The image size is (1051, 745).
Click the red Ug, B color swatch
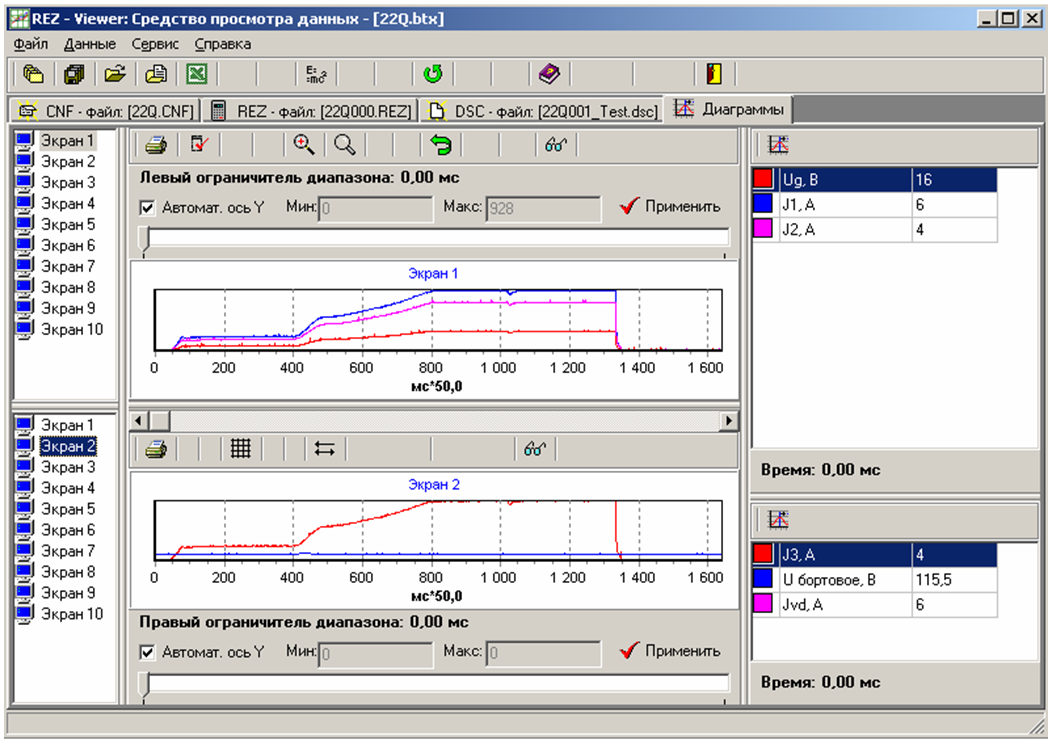[x=764, y=180]
